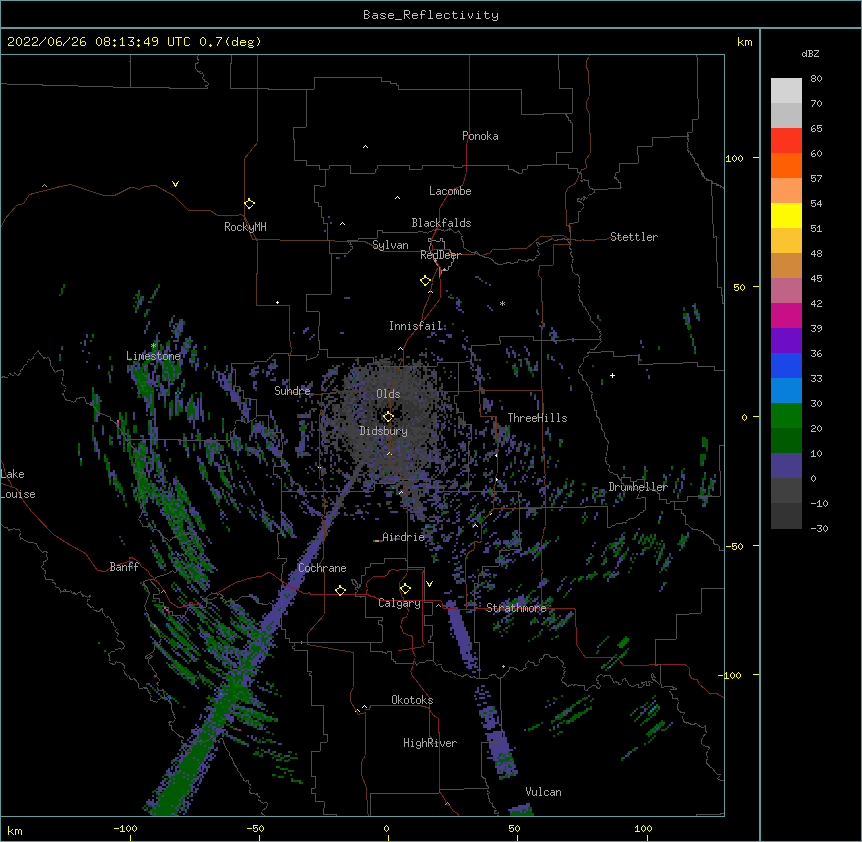Image resolution: width=862 pixels, height=842 pixels.
Task: Click the Calgary label
Action: 399,603
